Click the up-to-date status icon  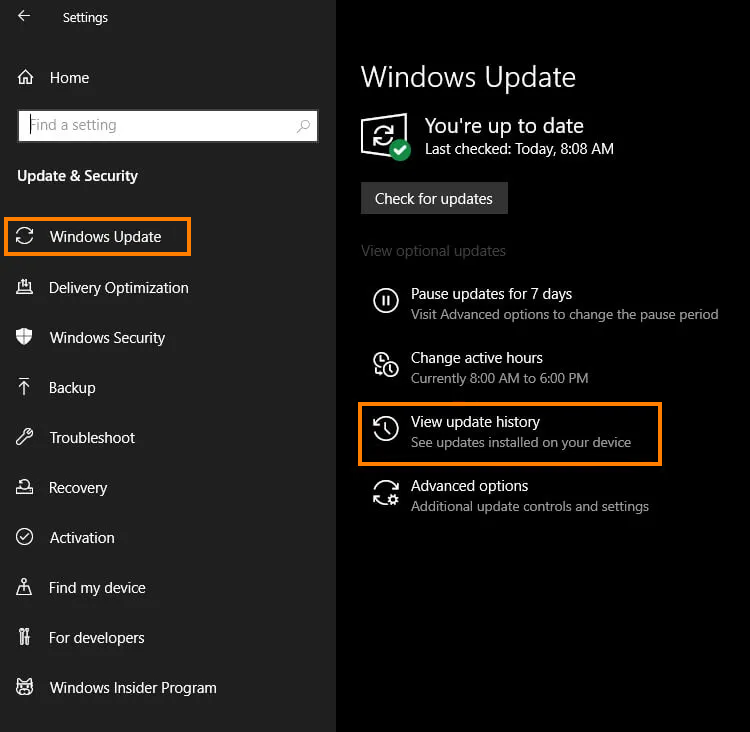point(386,137)
